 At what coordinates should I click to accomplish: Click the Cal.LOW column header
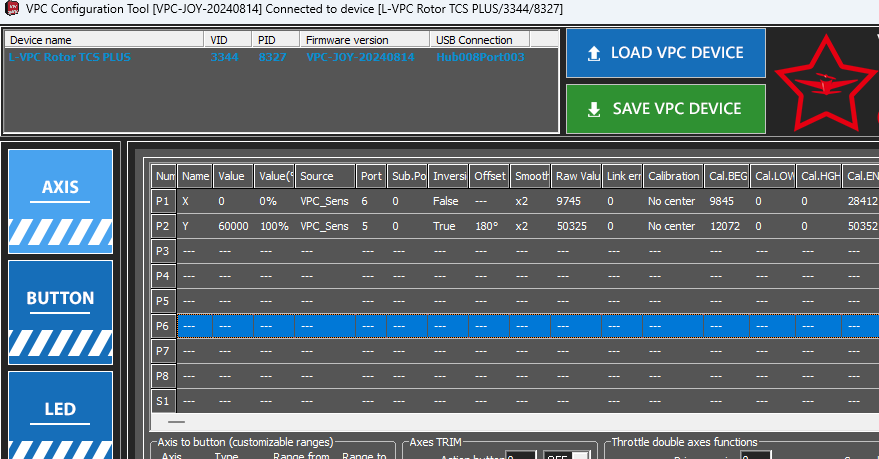pos(773,176)
